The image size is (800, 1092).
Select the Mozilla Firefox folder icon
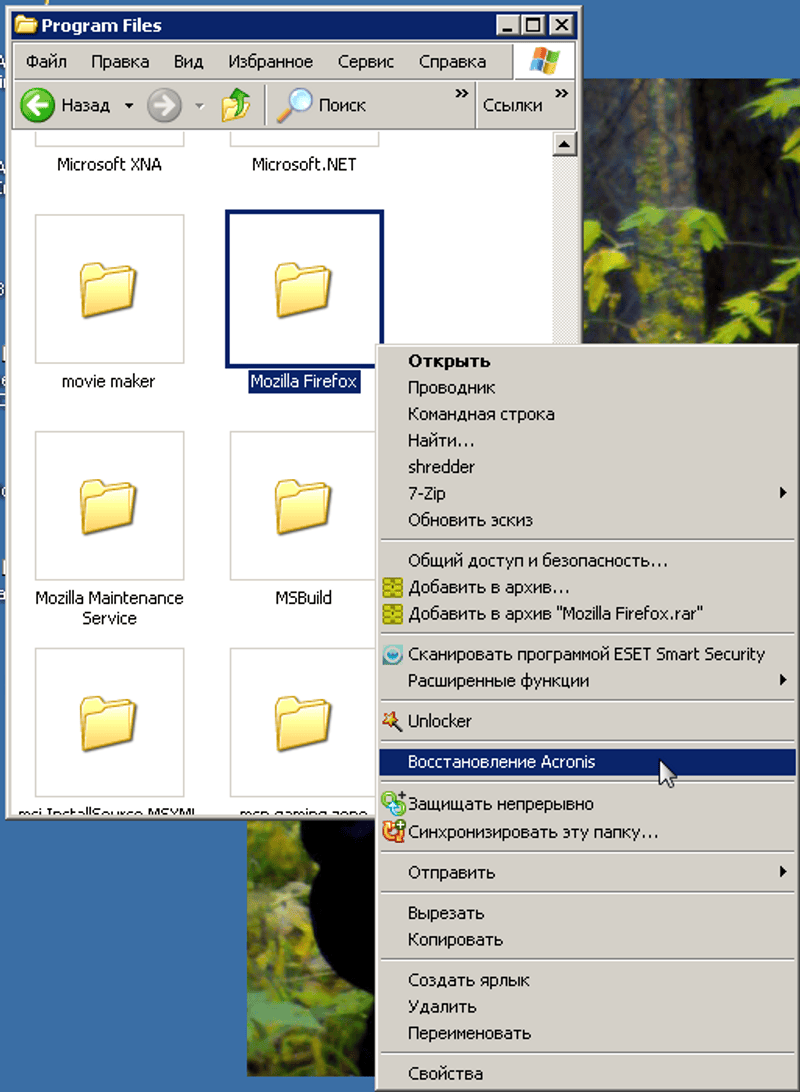[304, 289]
